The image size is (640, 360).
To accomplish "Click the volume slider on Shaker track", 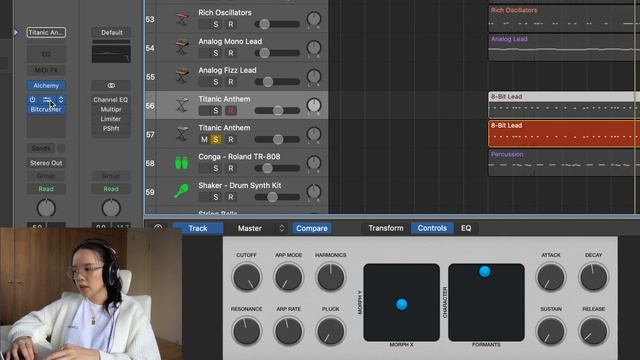I will 277,197.
